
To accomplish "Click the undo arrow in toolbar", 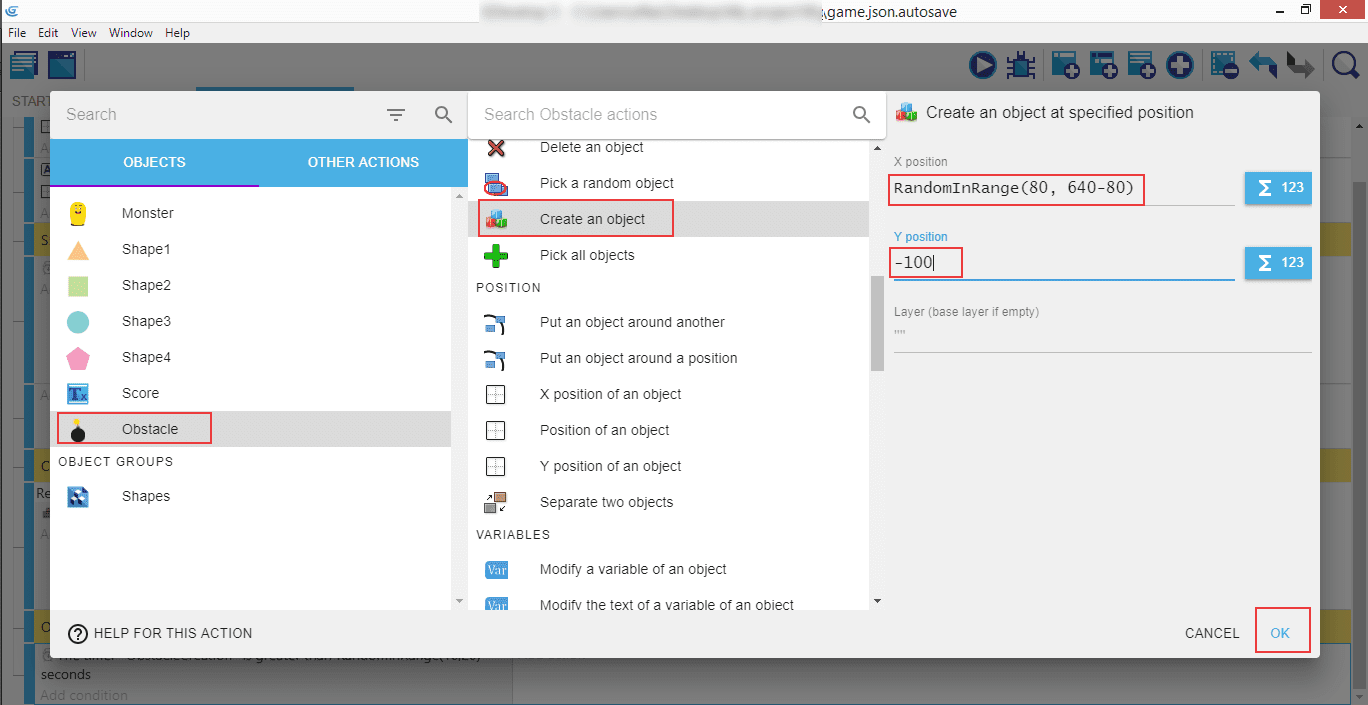I will point(1263,66).
